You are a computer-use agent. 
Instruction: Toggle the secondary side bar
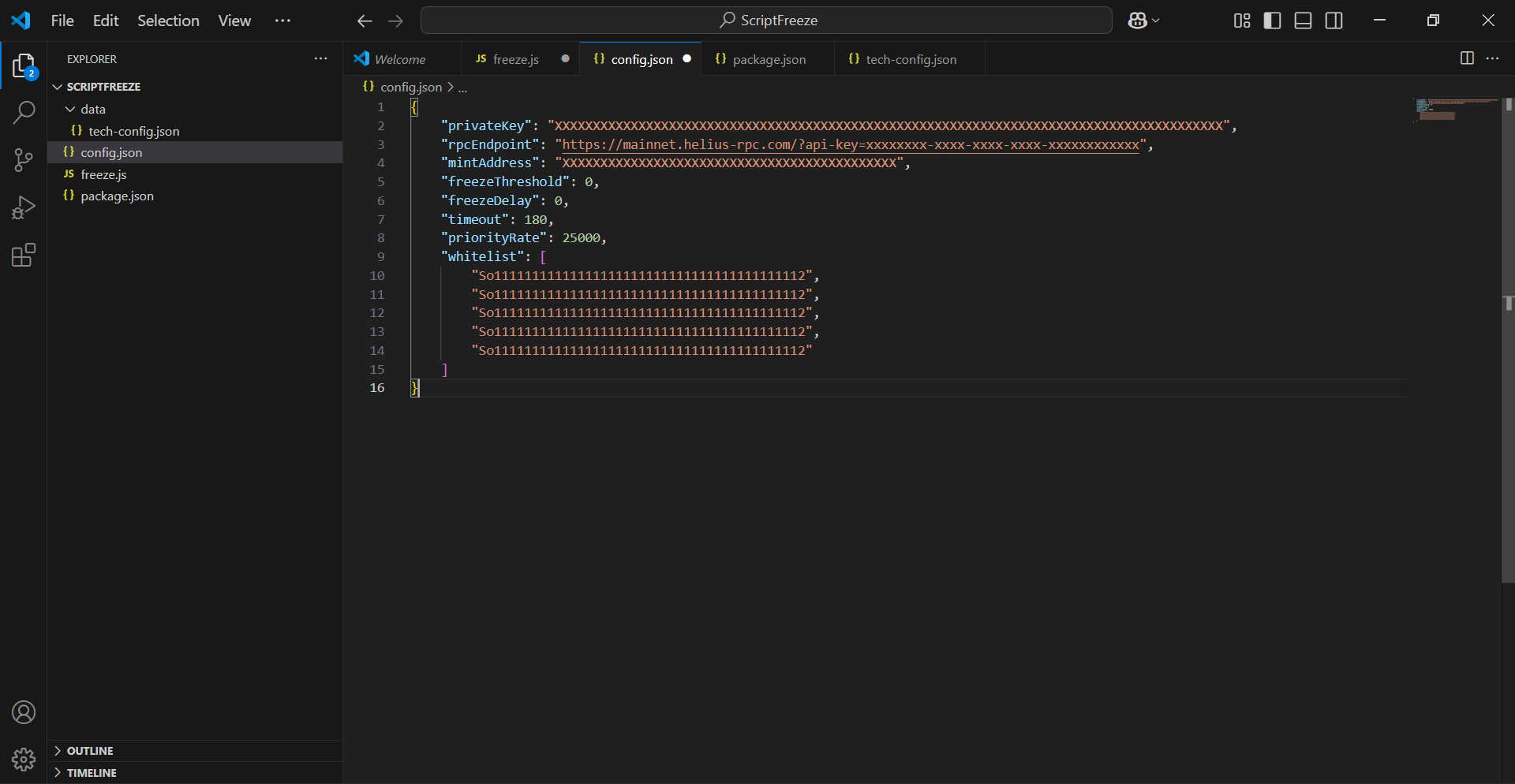point(1334,21)
